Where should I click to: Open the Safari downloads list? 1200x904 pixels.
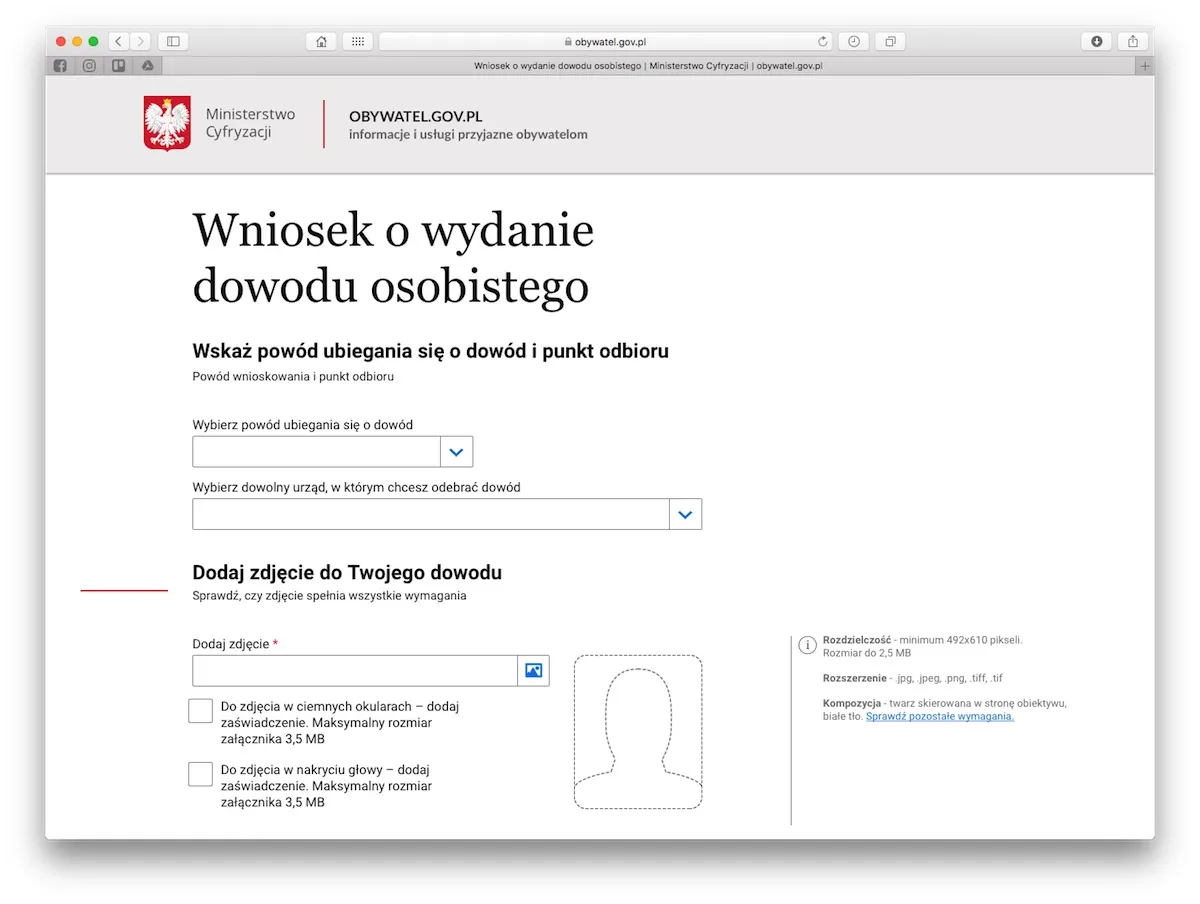click(1097, 41)
